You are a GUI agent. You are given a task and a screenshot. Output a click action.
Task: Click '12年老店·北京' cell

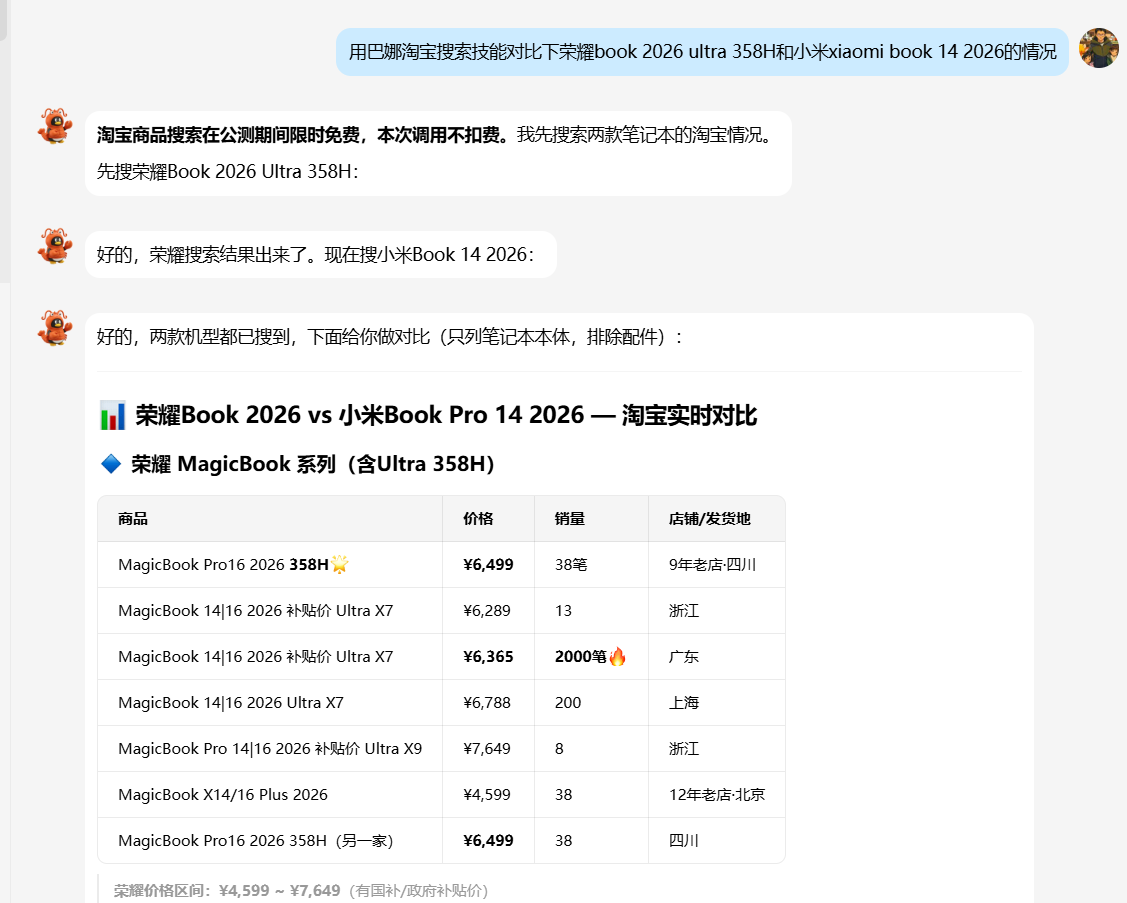pos(717,794)
